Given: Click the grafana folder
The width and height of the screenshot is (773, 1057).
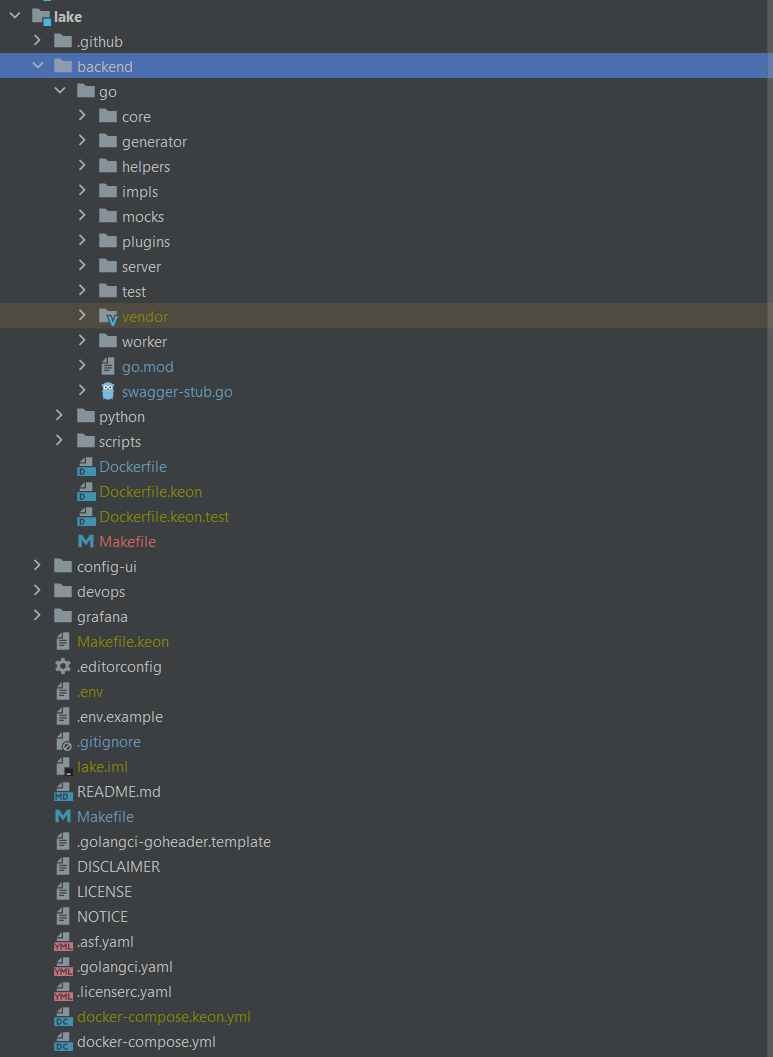Looking at the screenshot, I should (x=102, y=616).
